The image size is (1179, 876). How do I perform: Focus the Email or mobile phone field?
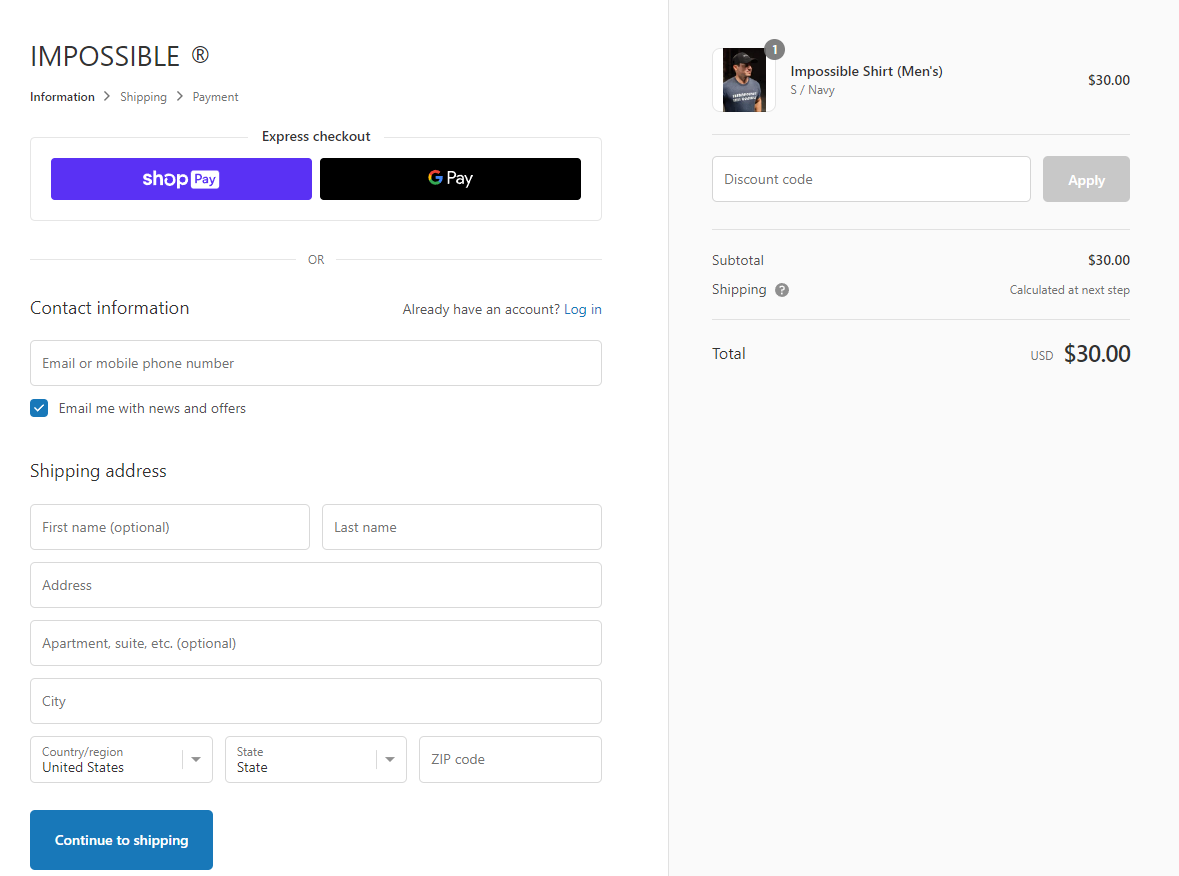[x=316, y=363]
